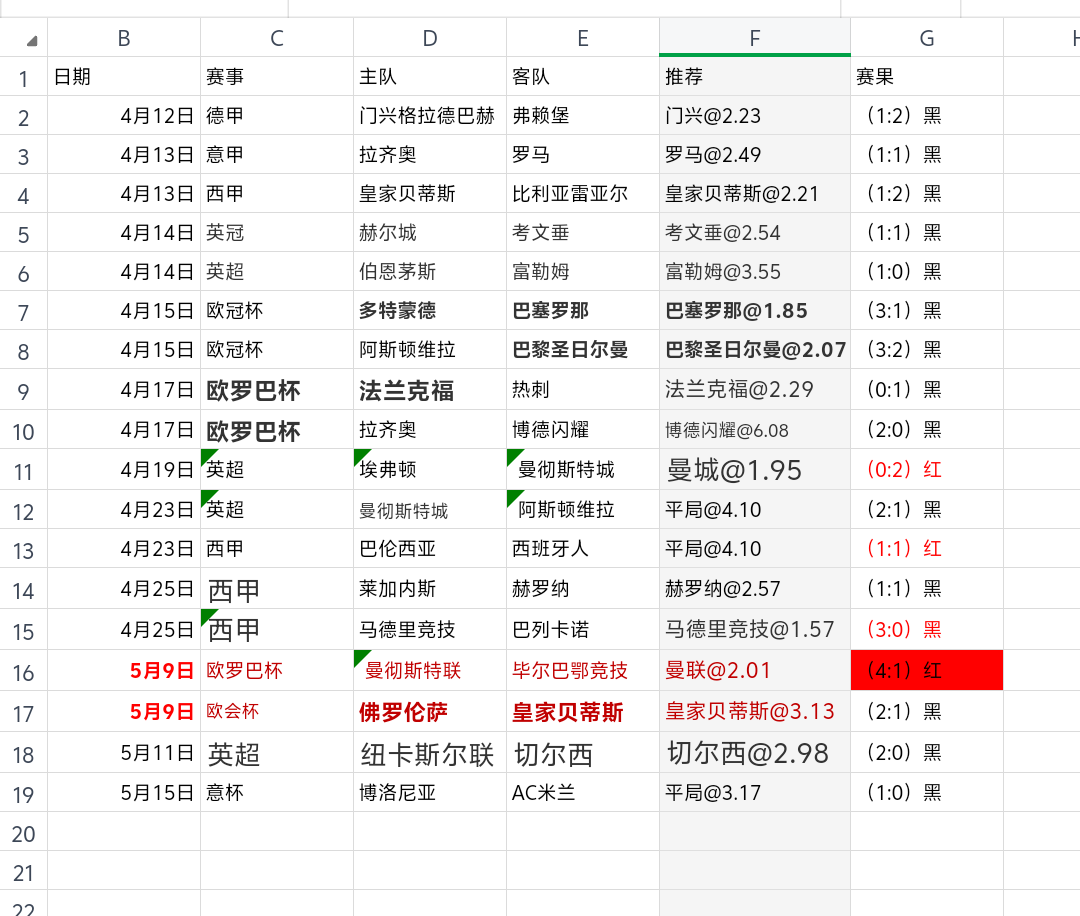Image resolution: width=1080 pixels, height=916 pixels.
Task: Select column header B
Action: pyautogui.click(x=123, y=38)
